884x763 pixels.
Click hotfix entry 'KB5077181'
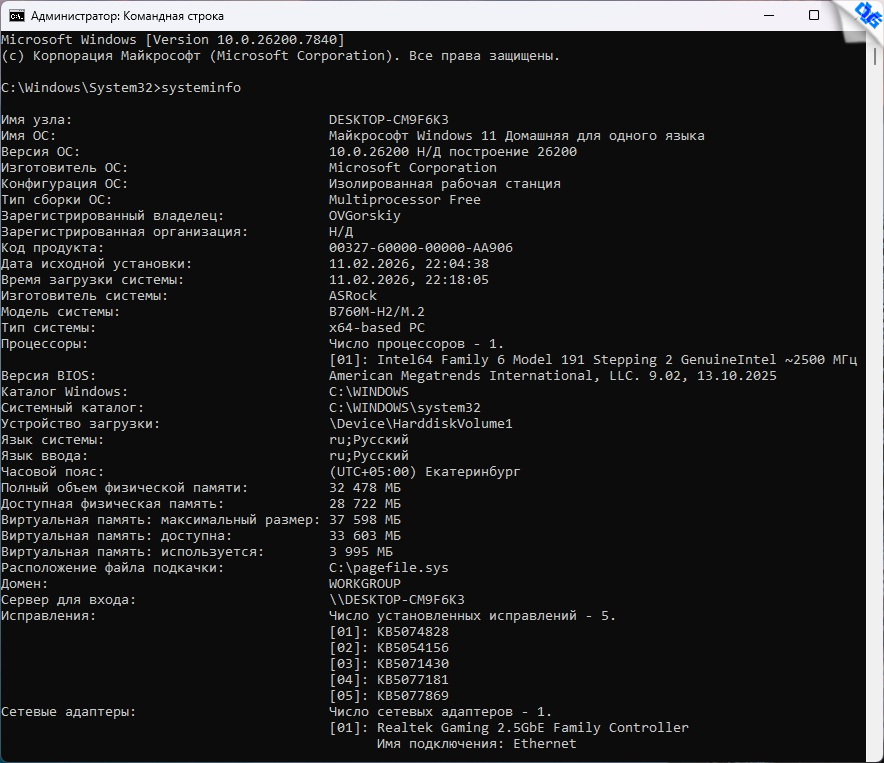click(x=413, y=680)
